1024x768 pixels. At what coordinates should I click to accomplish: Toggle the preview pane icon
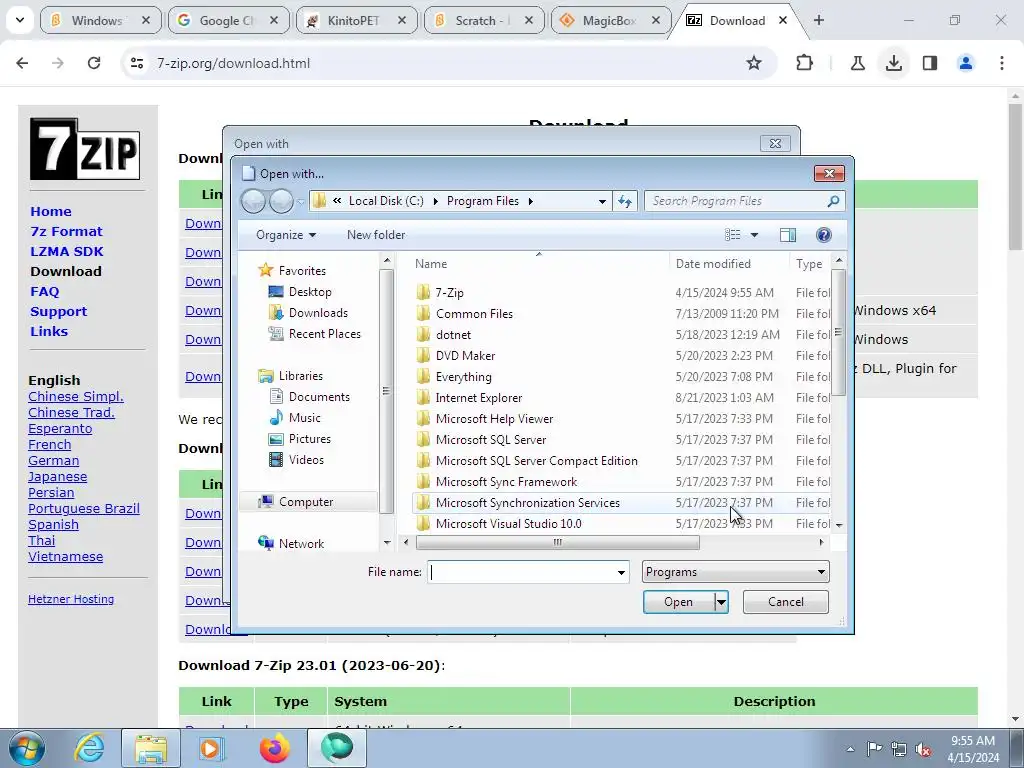[x=788, y=235]
